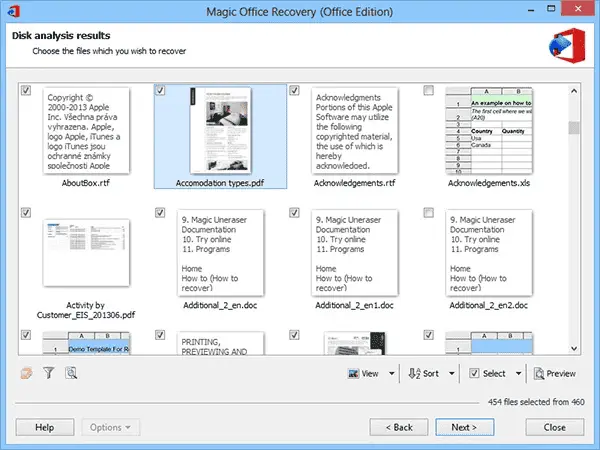The height and width of the screenshot is (450, 600).
Task: Minimize the Magic Office Recovery window
Action: click(x=531, y=11)
